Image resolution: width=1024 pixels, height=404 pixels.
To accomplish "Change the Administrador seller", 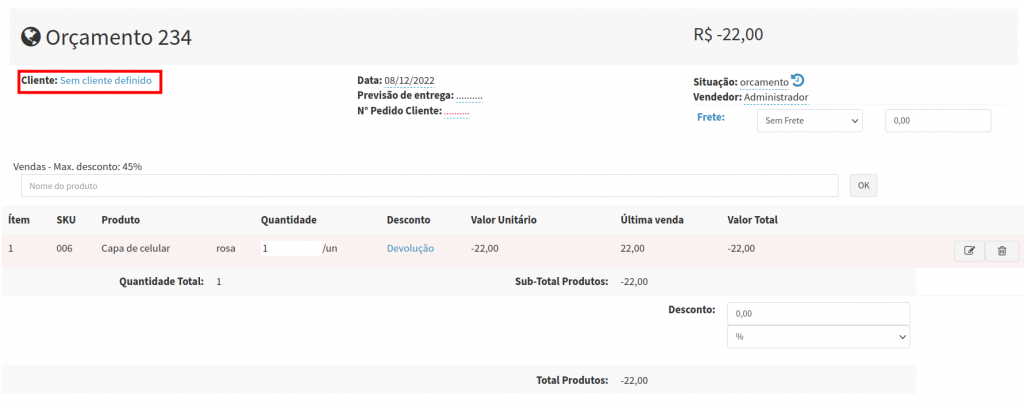I will (x=775, y=97).
